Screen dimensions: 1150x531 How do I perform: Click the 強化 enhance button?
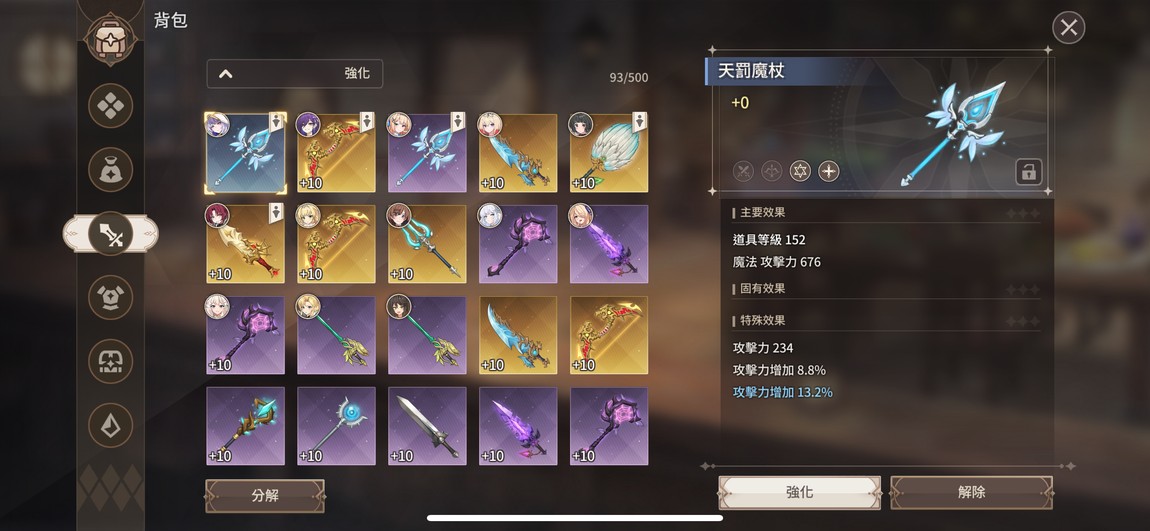pyautogui.click(x=799, y=492)
